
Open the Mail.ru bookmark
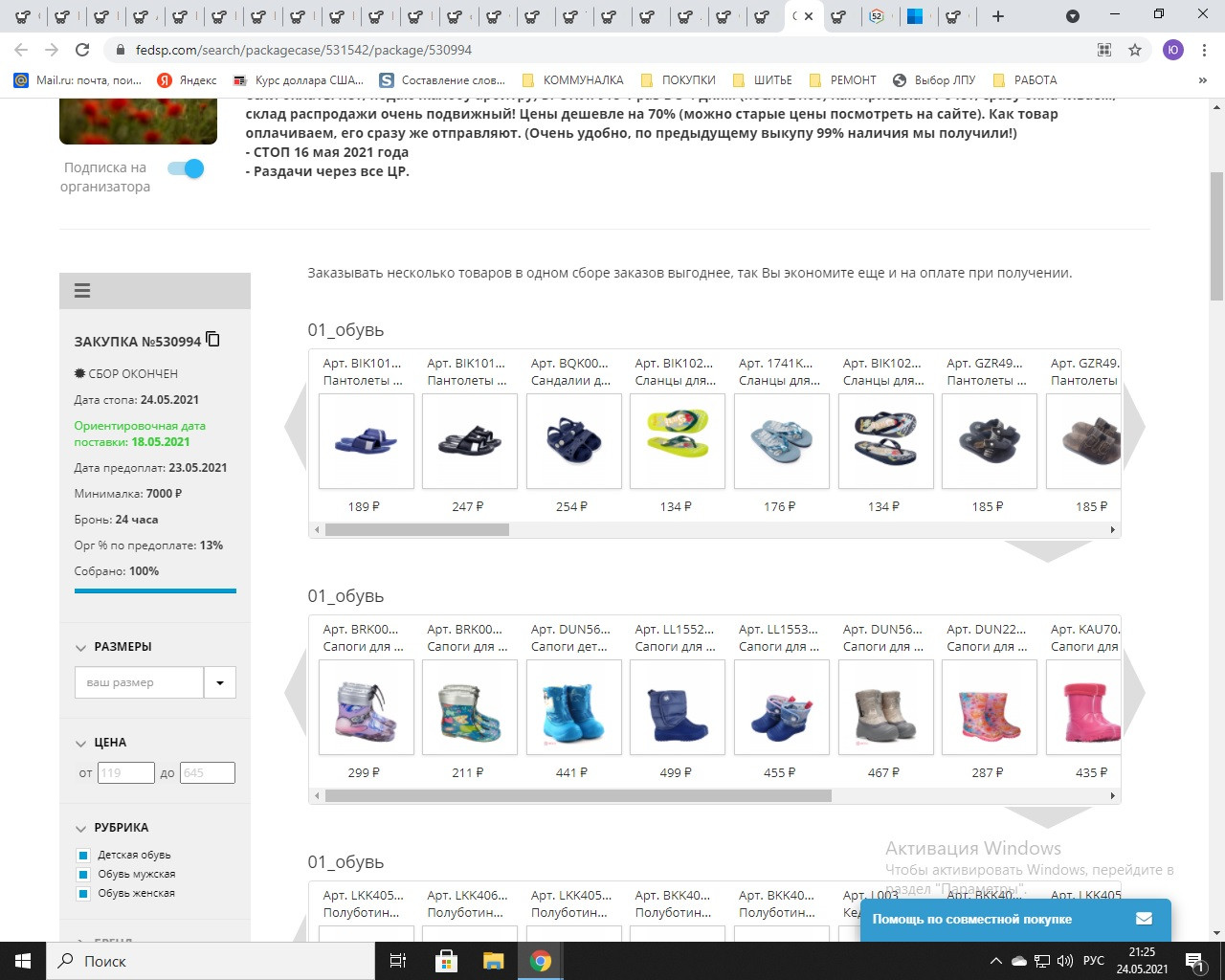(x=78, y=80)
